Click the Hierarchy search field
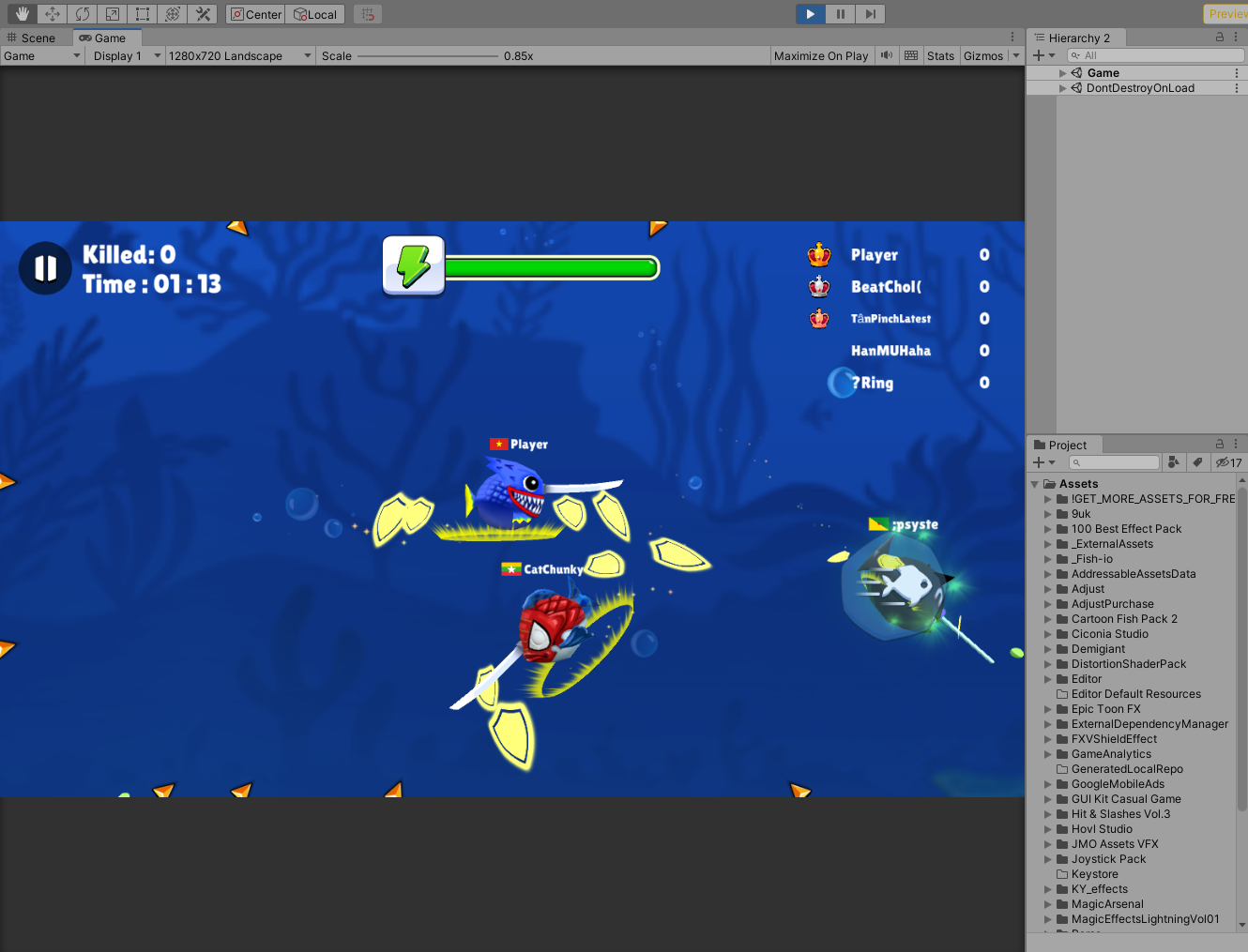The image size is (1248, 952). [1156, 55]
